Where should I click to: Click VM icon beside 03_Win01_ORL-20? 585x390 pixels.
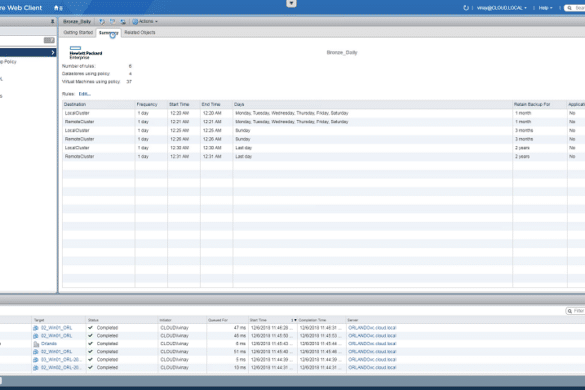(36, 360)
